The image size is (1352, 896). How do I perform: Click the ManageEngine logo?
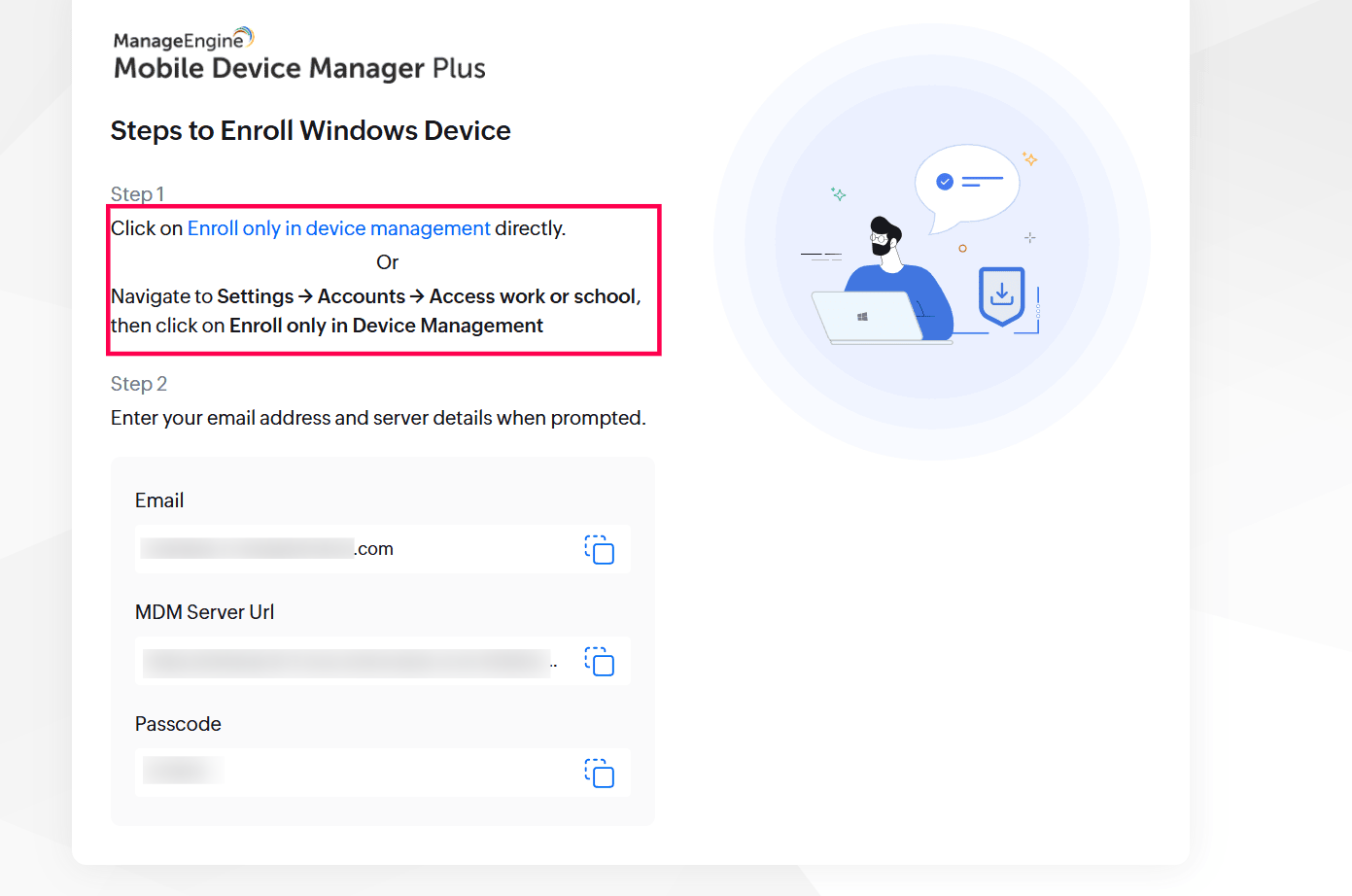point(184,39)
